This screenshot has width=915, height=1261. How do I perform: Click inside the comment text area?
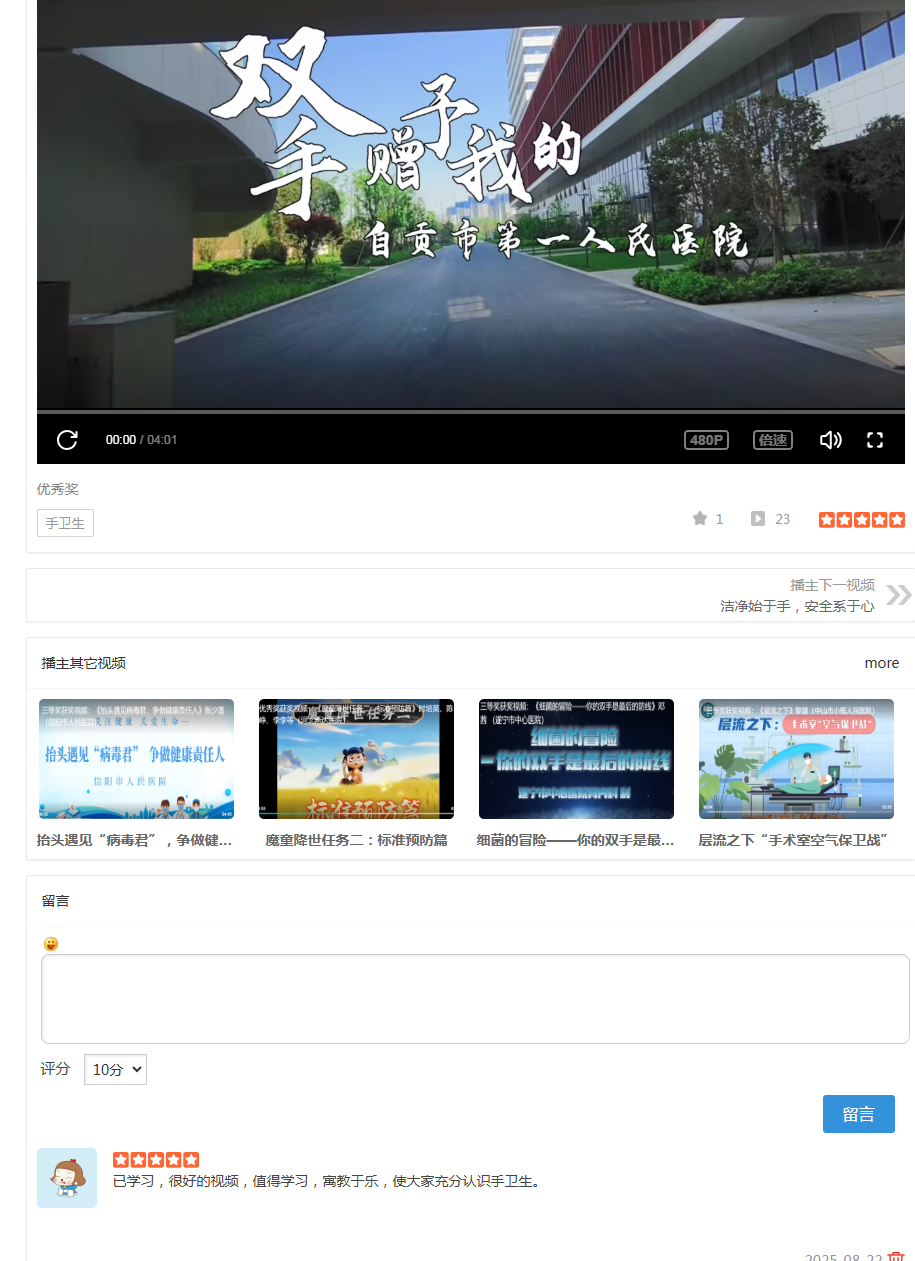pyautogui.click(x=475, y=998)
